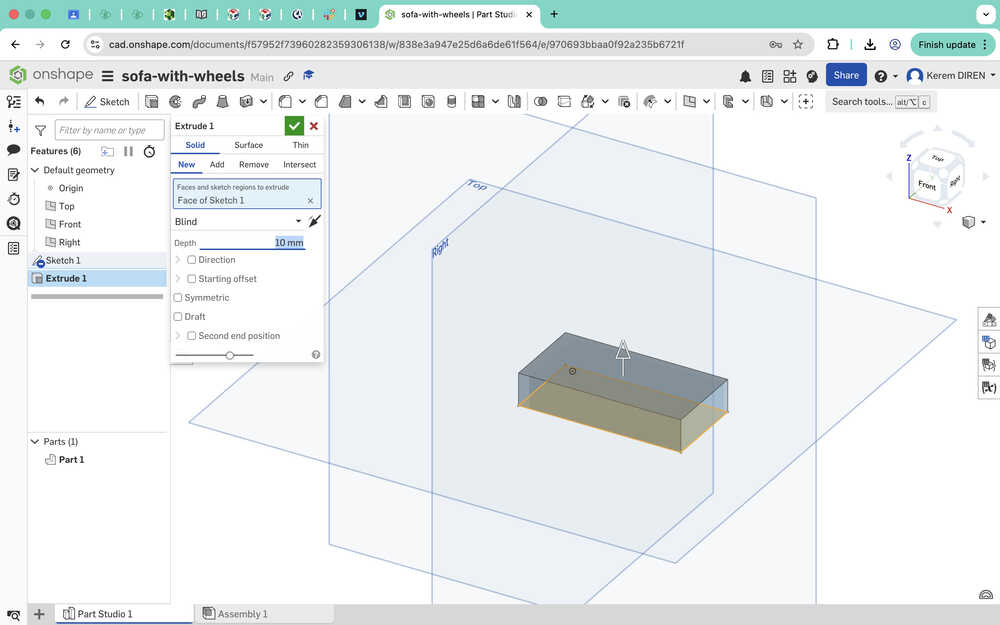Click the Extrude dialog preview slider
This screenshot has width=1000, height=625.
[230, 355]
